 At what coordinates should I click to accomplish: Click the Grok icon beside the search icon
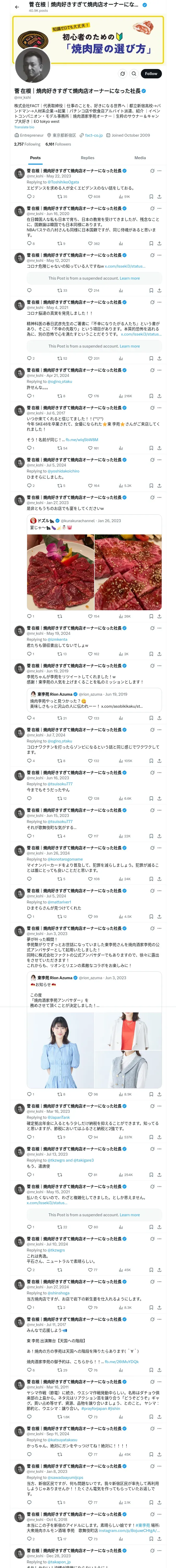123,74
